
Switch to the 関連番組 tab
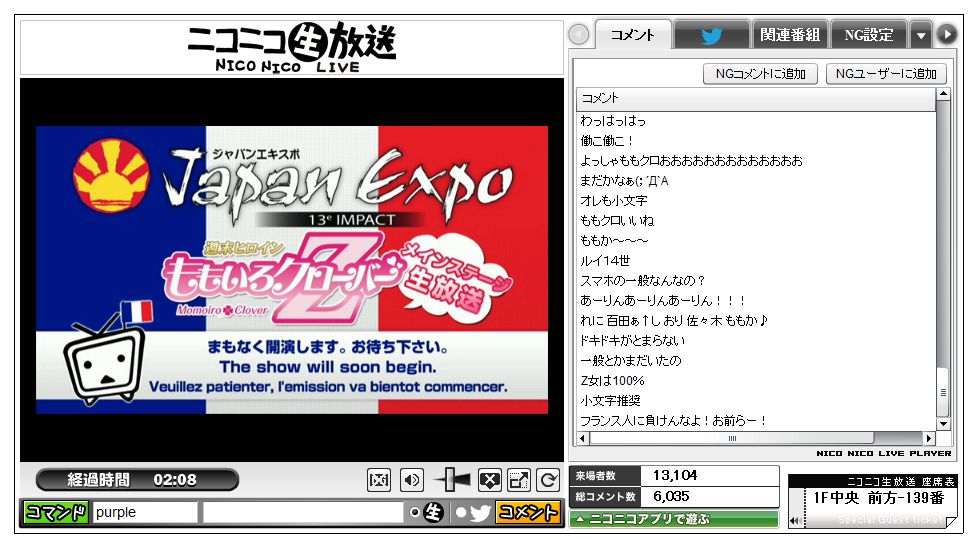pos(790,35)
